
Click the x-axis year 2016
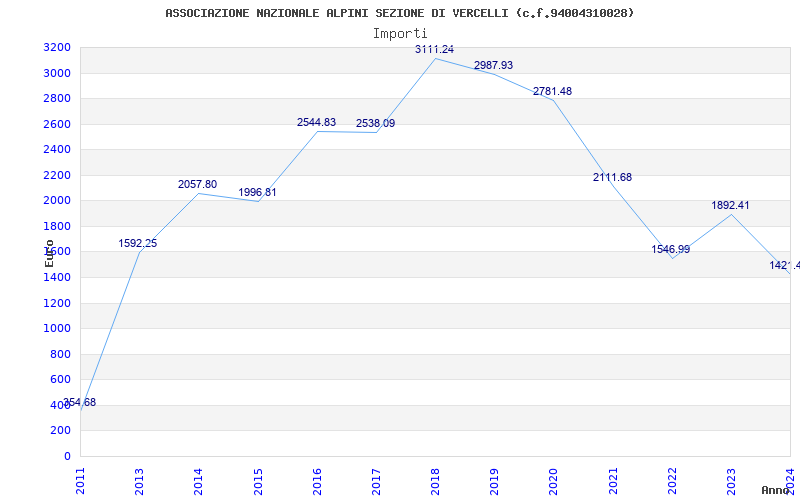(317, 481)
